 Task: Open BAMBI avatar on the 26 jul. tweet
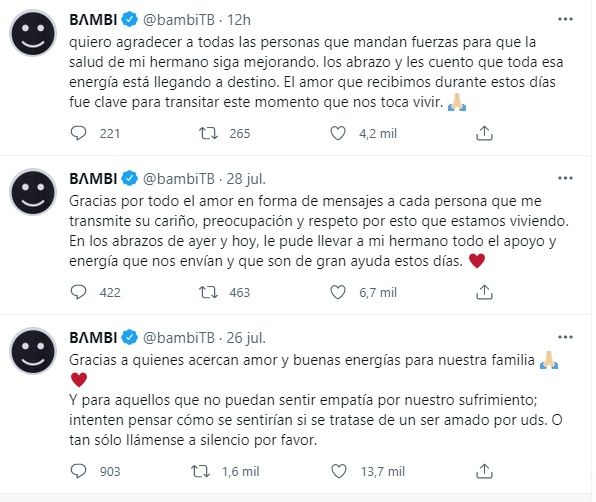(33, 351)
